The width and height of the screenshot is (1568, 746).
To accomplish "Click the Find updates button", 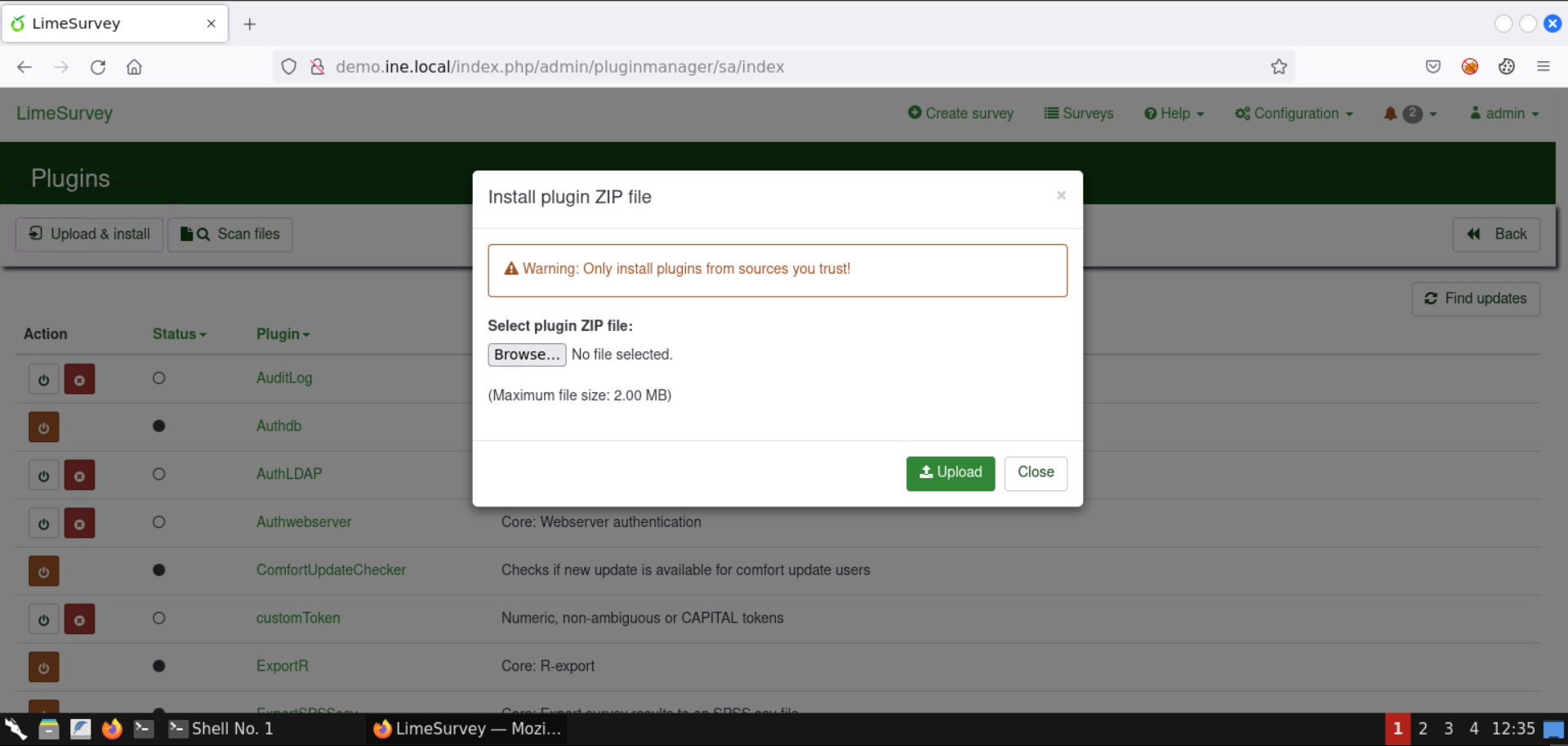I will click(x=1475, y=299).
